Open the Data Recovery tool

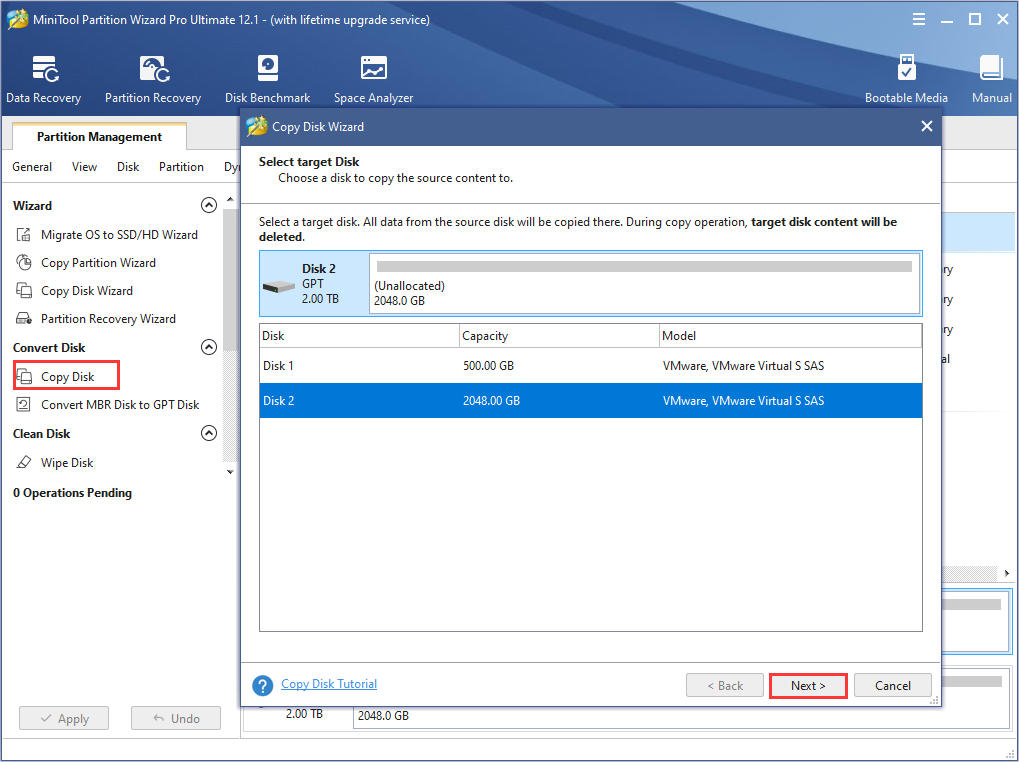[x=44, y=80]
